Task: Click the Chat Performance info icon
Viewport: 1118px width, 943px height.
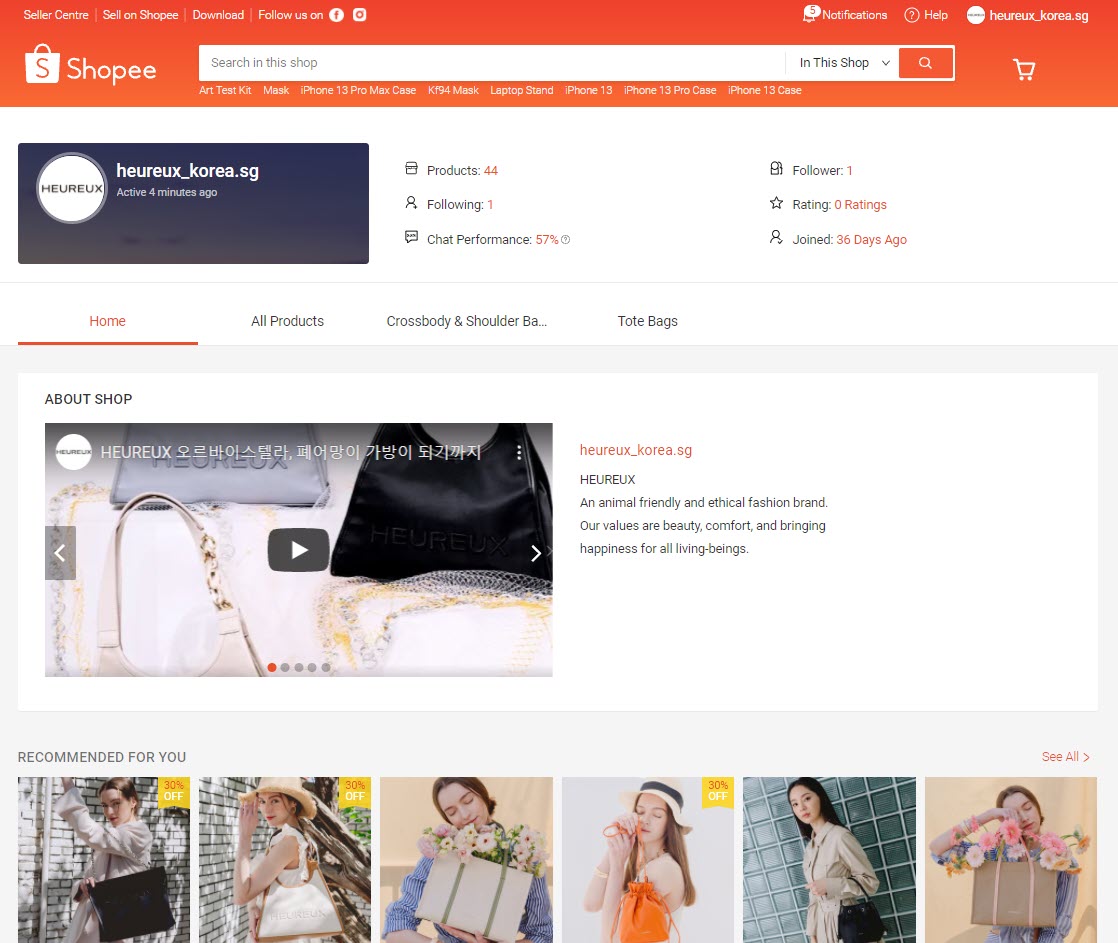Action: [x=565, y=239]
